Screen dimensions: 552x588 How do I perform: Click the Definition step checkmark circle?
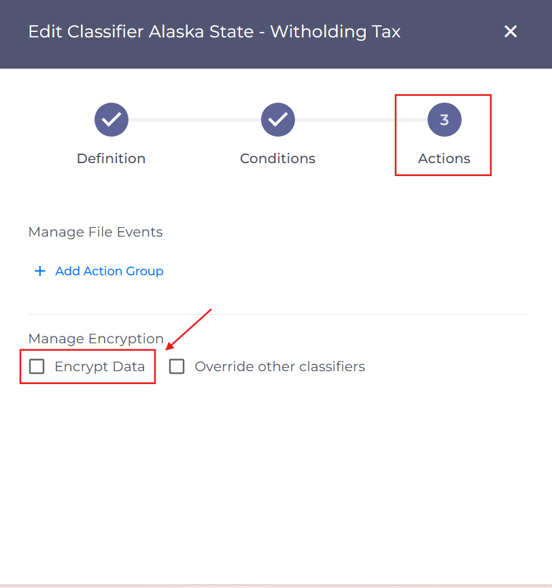[111, 120]
